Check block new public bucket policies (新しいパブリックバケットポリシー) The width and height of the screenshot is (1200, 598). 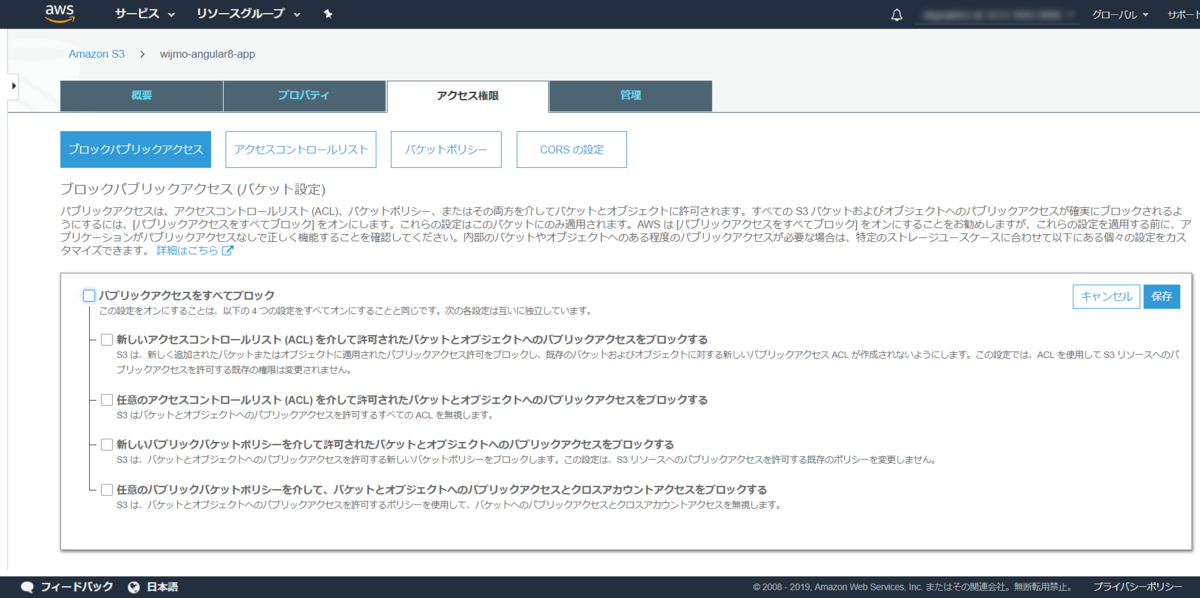click(x=107, y=445)
